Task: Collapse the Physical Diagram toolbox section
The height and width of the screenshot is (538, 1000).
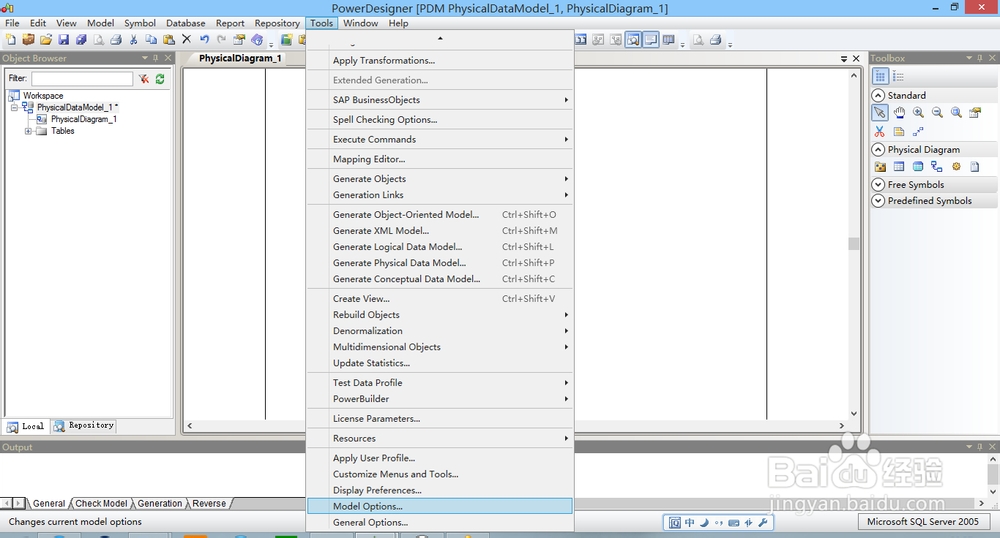Action: pos(878,149)
